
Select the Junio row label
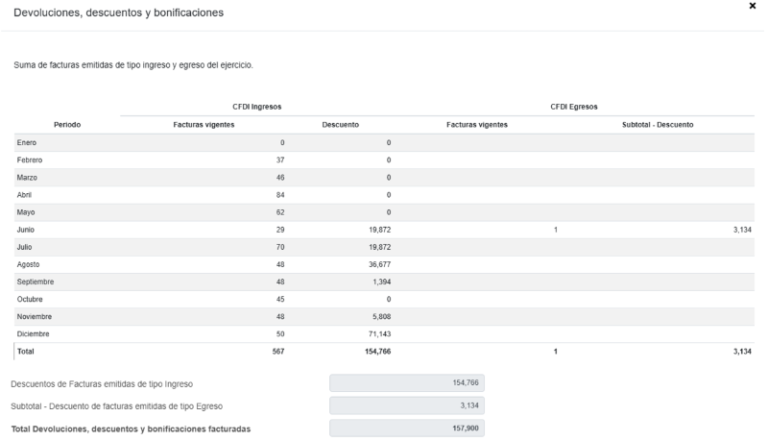pos(25,229)
